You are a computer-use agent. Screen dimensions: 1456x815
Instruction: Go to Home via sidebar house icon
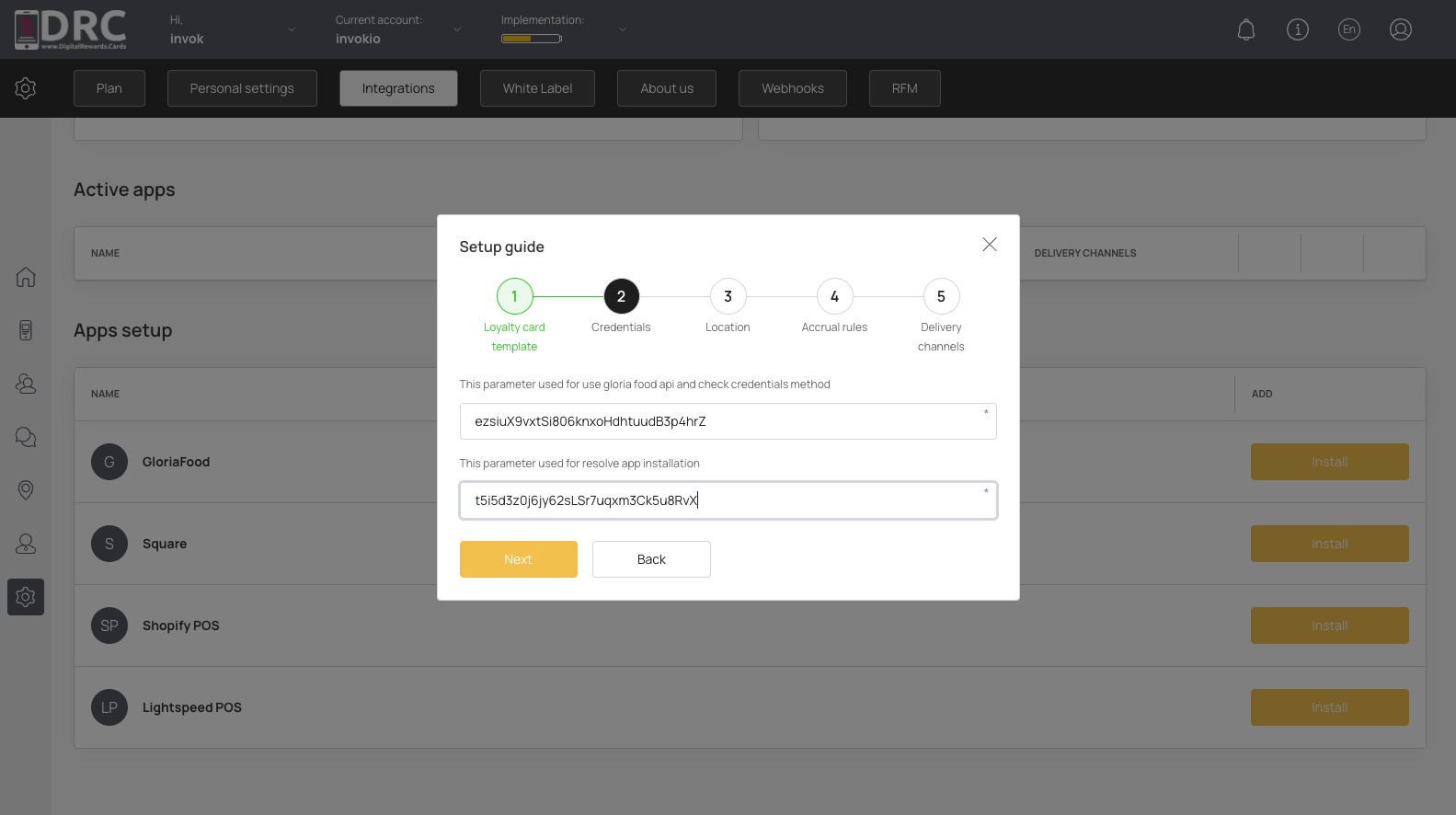tap(26, 277)
